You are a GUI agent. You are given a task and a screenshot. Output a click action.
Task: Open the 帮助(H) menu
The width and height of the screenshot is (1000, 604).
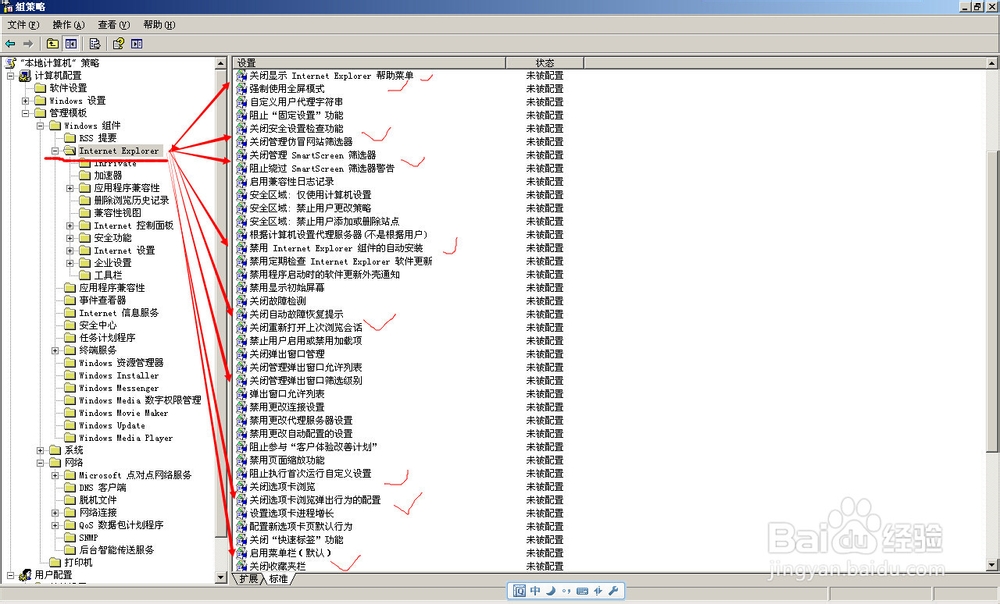[x=159, y=25]
